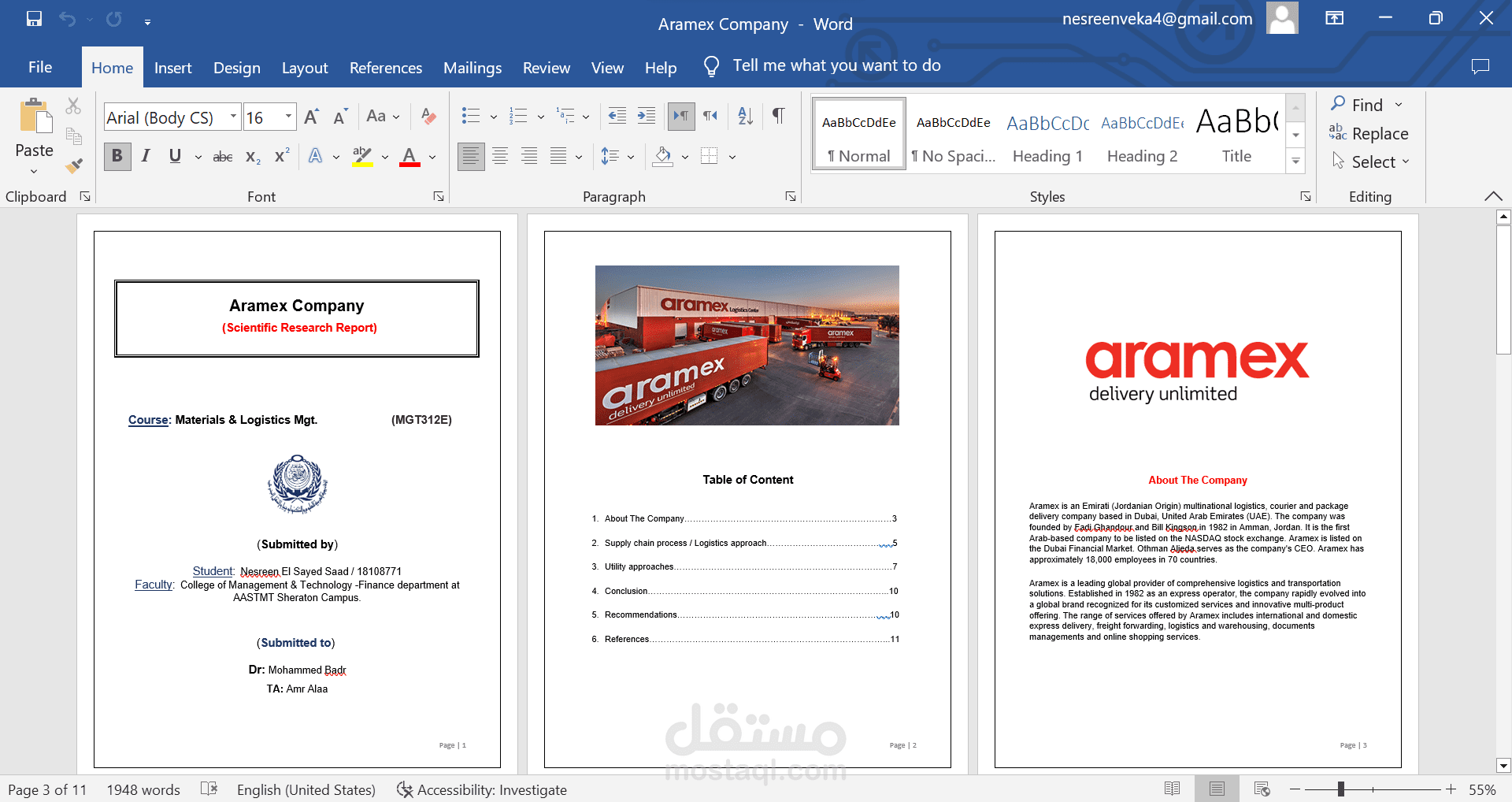The width and height of the screenshot is (1512, 802).
Task: Apply the red font color swatch
Action: (409, 156)
